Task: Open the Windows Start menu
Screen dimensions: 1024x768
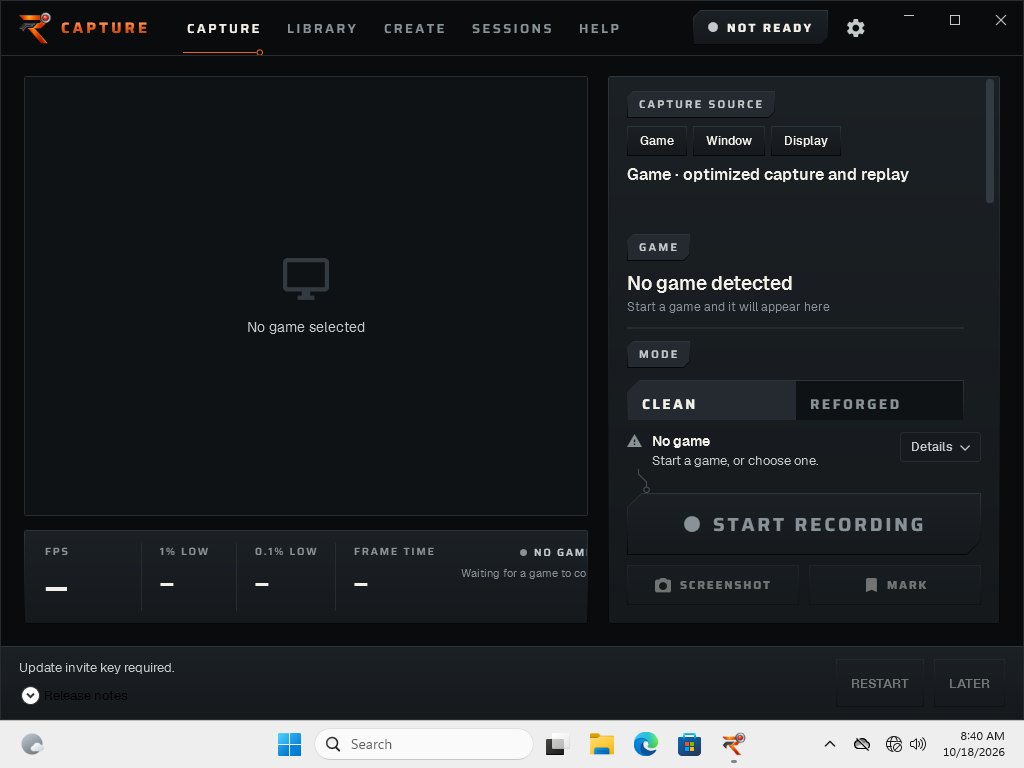Action: click(x=289, y=744)
